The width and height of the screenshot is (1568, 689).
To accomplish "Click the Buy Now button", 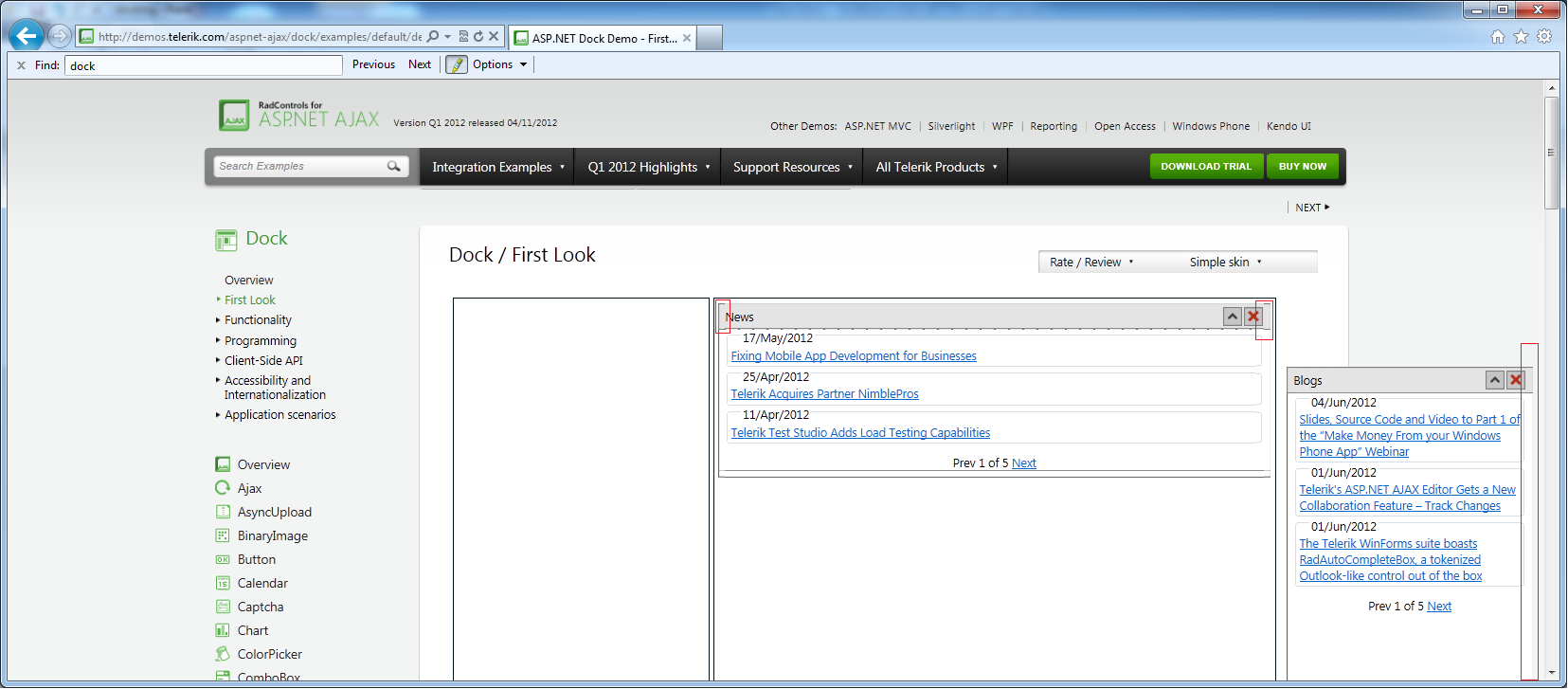I will (x=1303, y=166).
